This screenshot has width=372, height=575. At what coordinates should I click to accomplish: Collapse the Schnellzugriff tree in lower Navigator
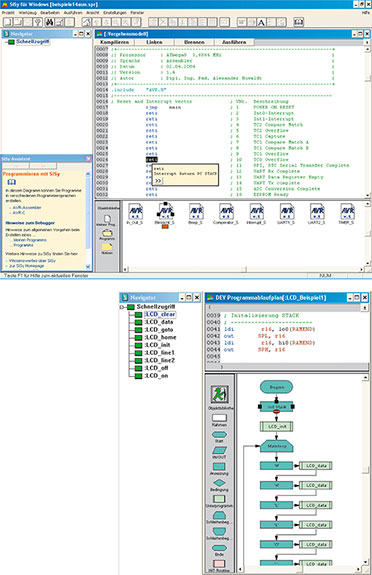coord(122,307)
